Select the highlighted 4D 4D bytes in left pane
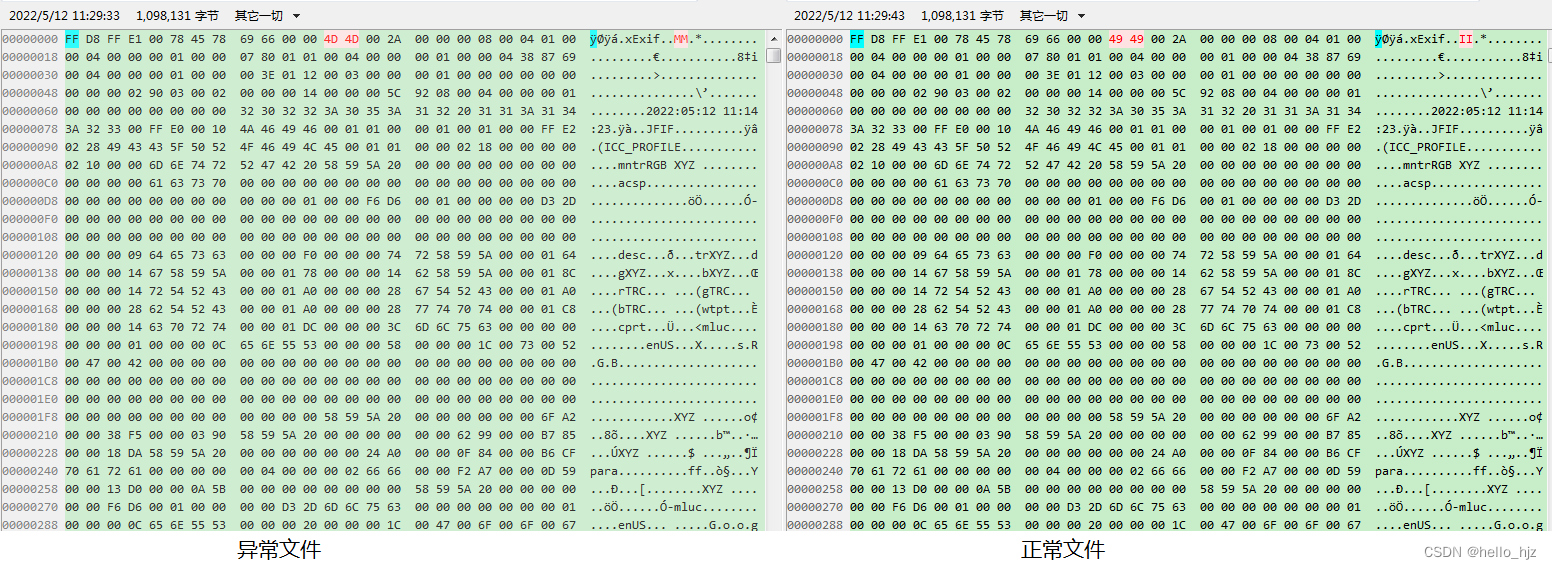The image size is (1552, 569). click(341, 39)
